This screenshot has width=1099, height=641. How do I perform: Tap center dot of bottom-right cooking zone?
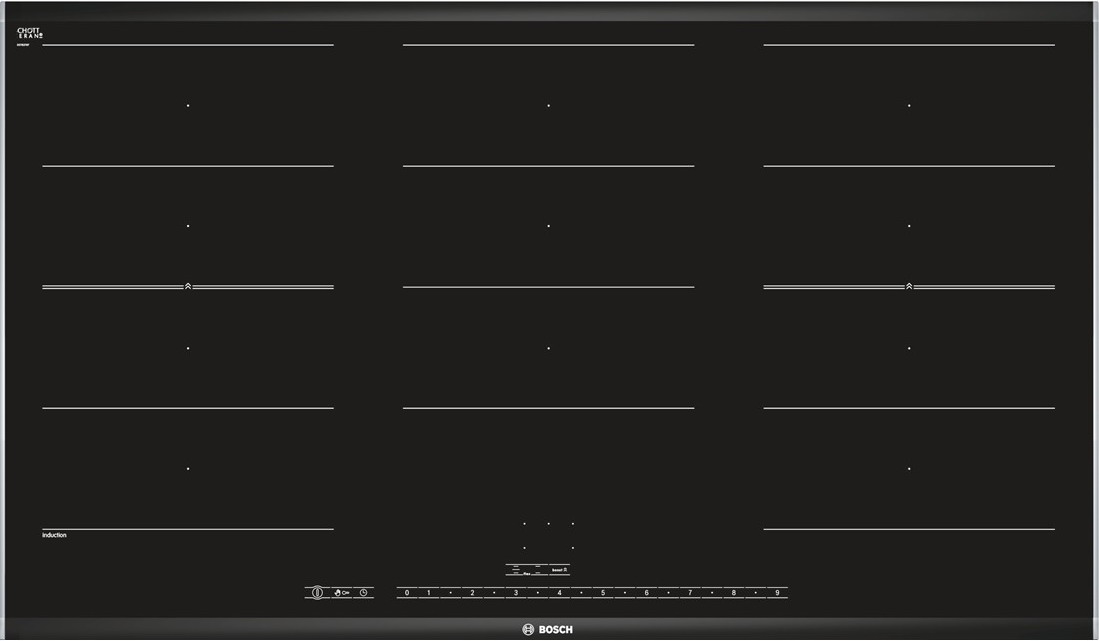pos(909,468)
